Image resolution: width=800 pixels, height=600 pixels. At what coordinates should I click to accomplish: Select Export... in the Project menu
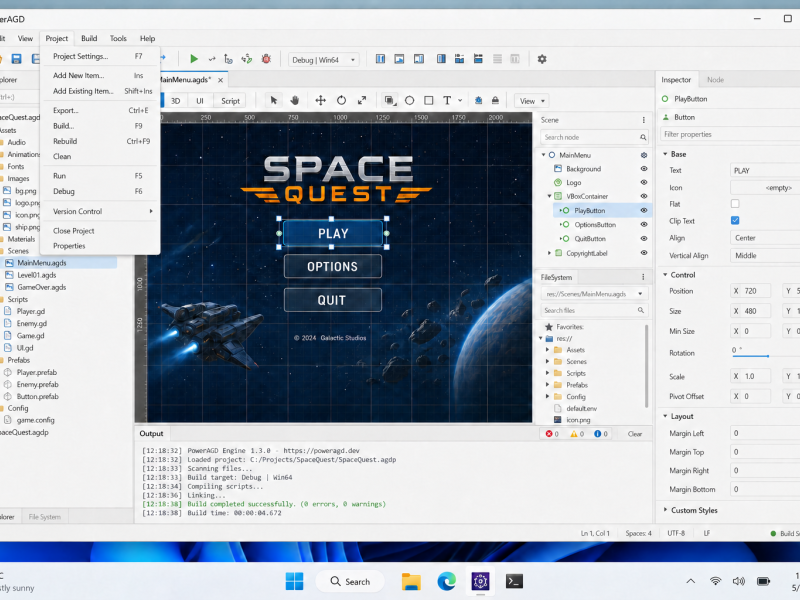point(98,110)
